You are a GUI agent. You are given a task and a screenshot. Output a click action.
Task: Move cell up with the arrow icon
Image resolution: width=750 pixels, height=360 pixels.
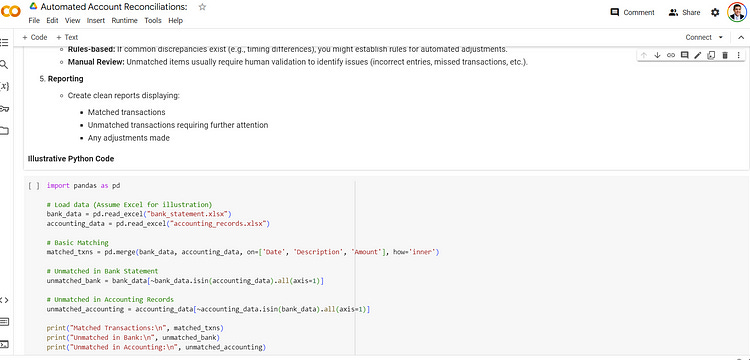click(x=643, y=55)
